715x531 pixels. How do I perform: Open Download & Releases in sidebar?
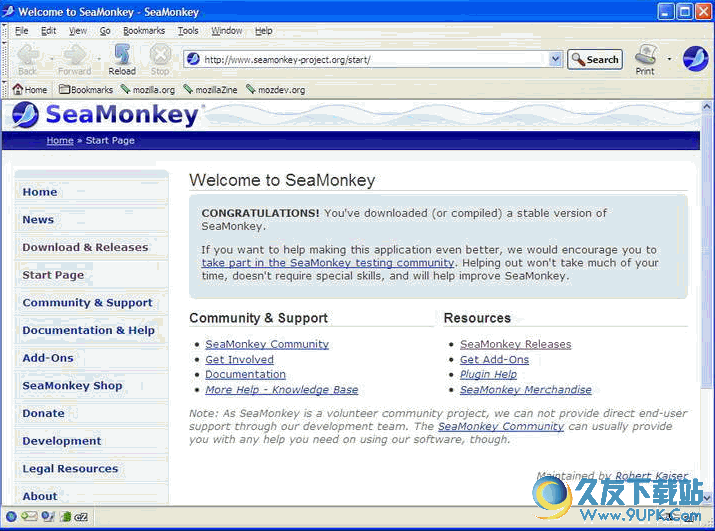tap(85, 247)
